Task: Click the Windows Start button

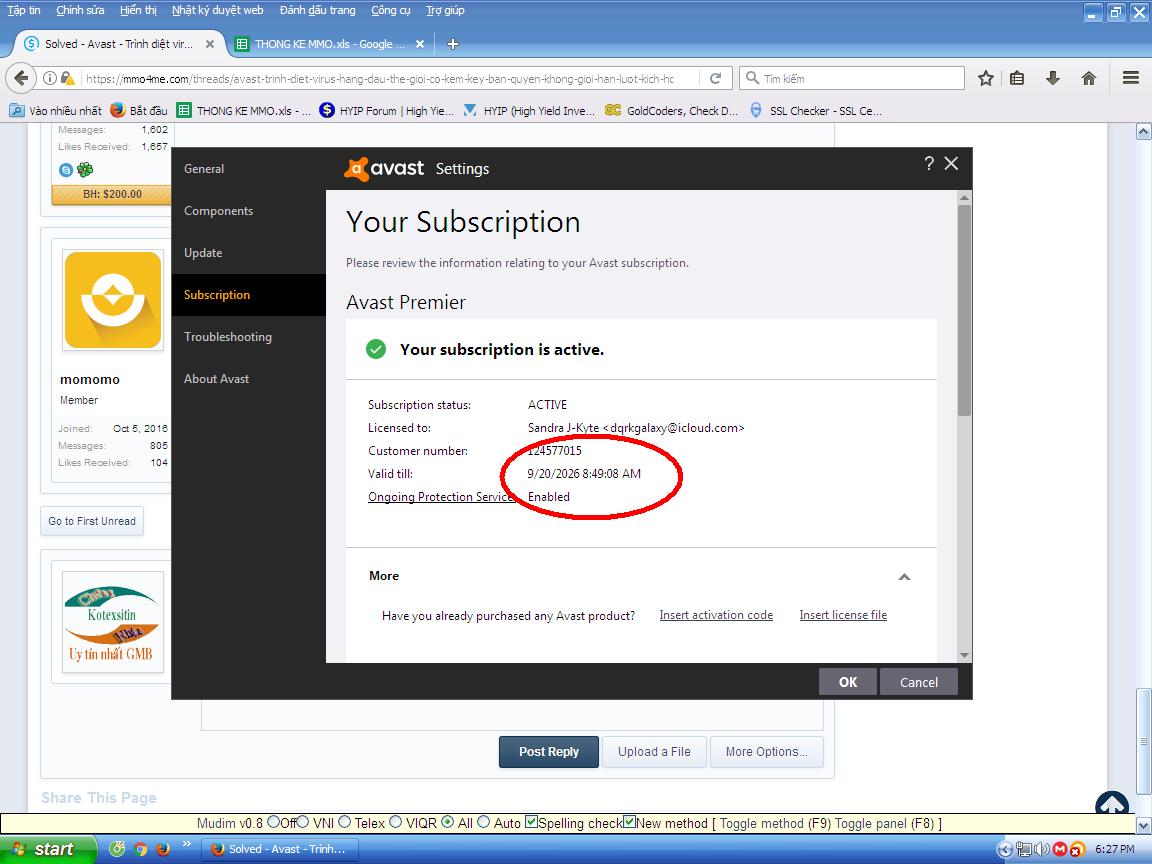Action: tap(48, 849)
